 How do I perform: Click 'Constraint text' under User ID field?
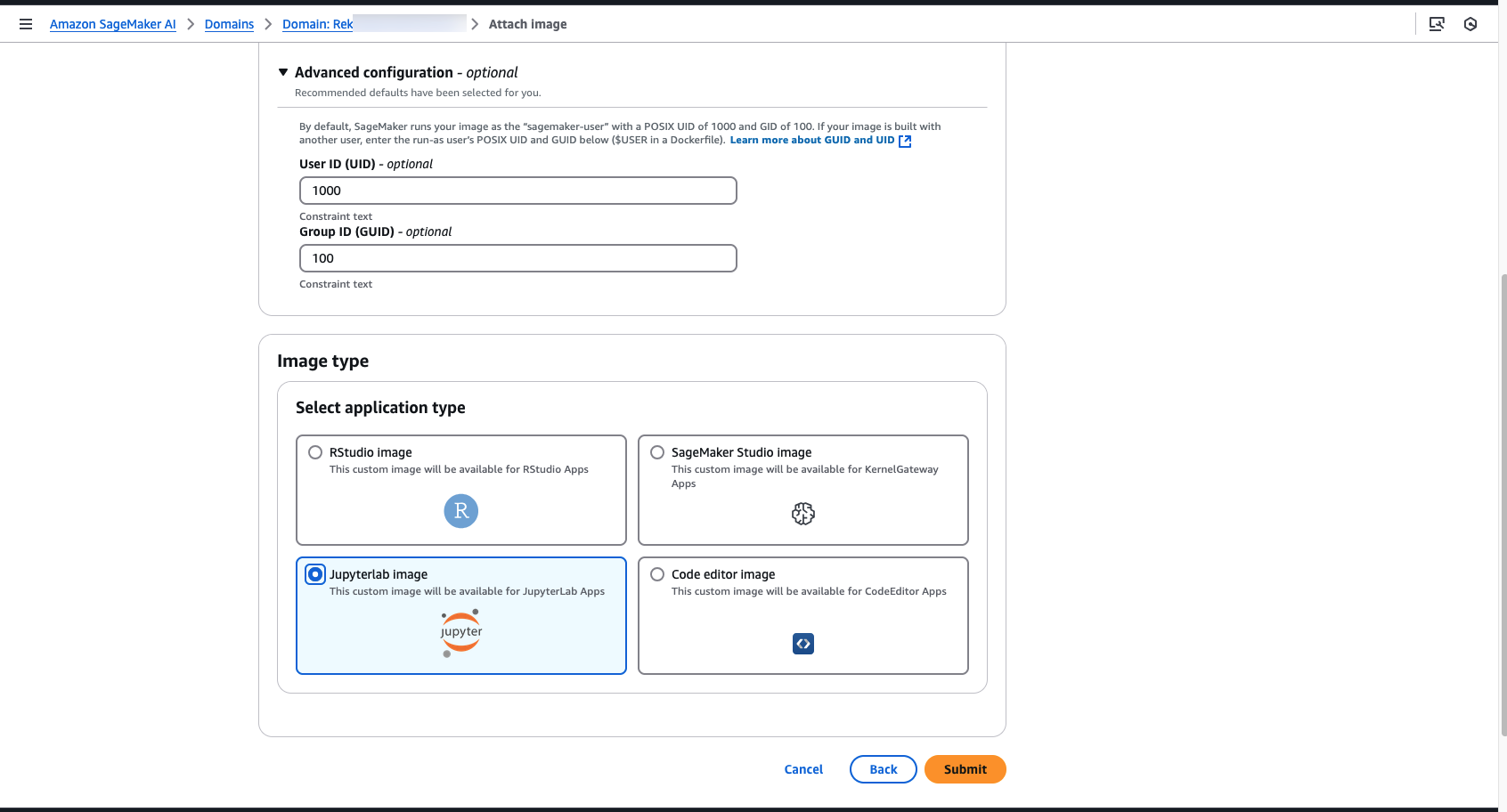point(336,216)
